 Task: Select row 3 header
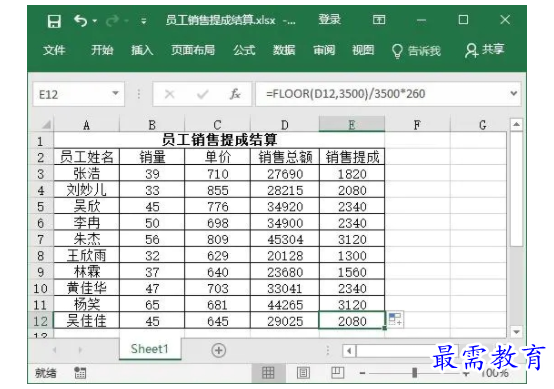40,174
